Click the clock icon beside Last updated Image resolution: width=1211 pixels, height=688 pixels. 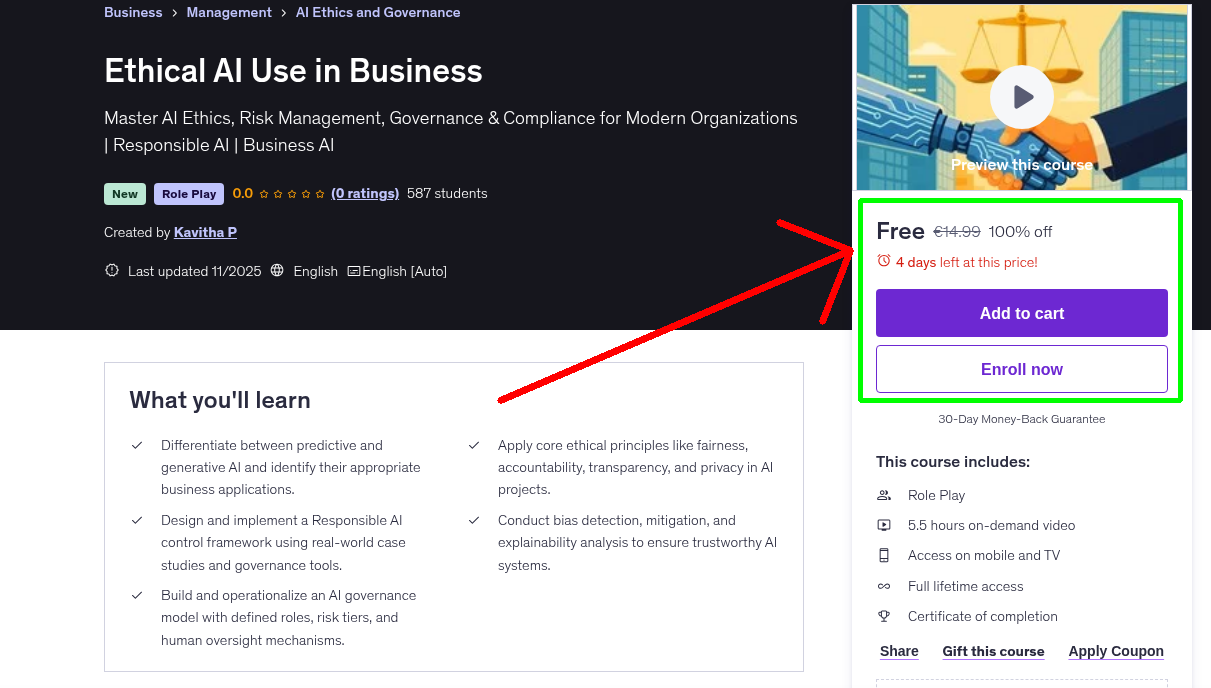click(111, 270)
